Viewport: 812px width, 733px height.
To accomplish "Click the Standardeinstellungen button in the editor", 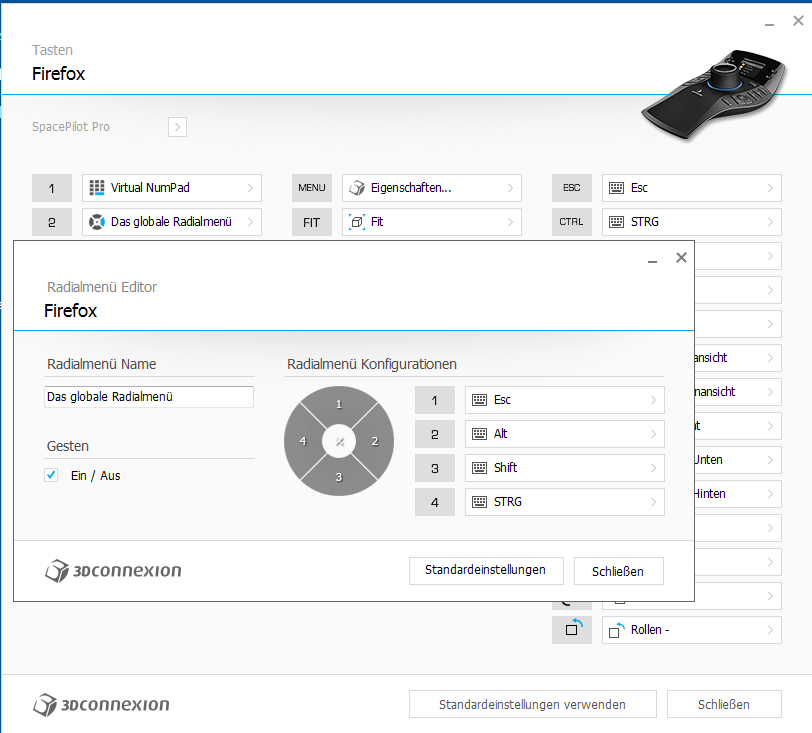I will pos(486,571).
